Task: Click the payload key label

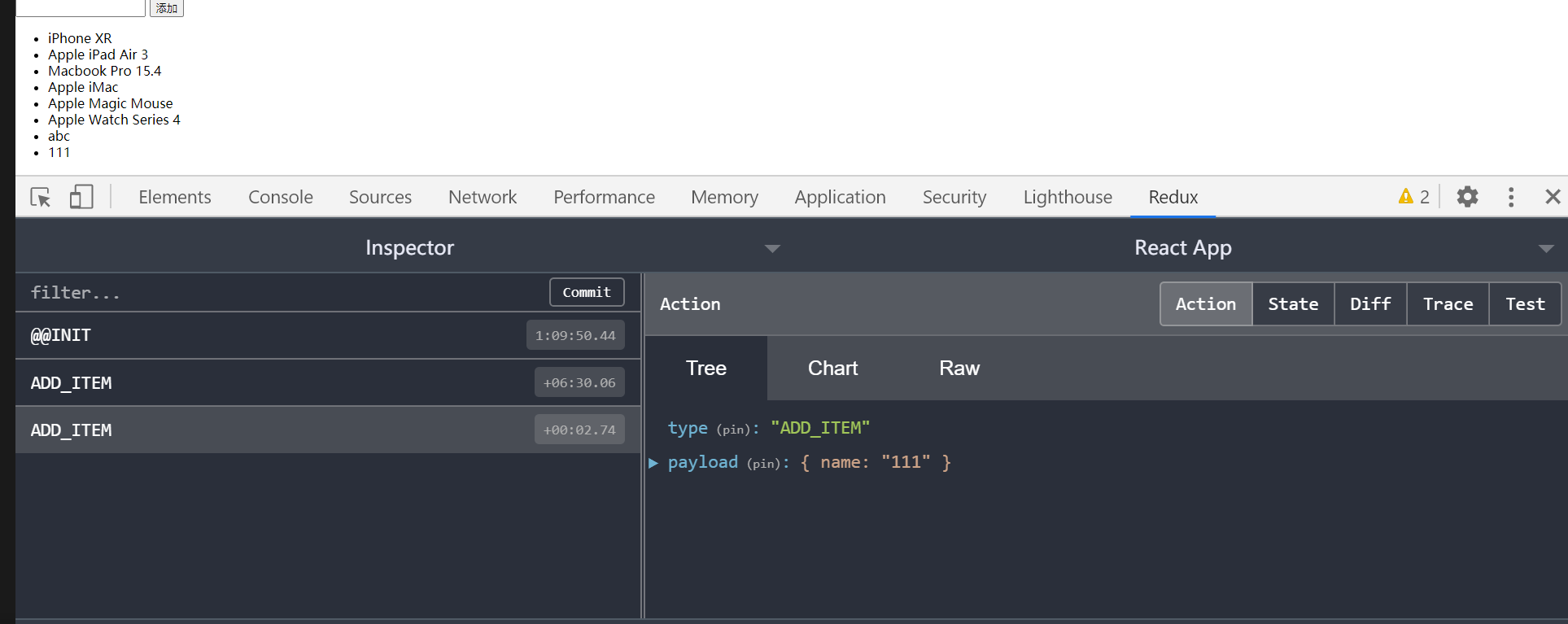Action: coord(703,463)
